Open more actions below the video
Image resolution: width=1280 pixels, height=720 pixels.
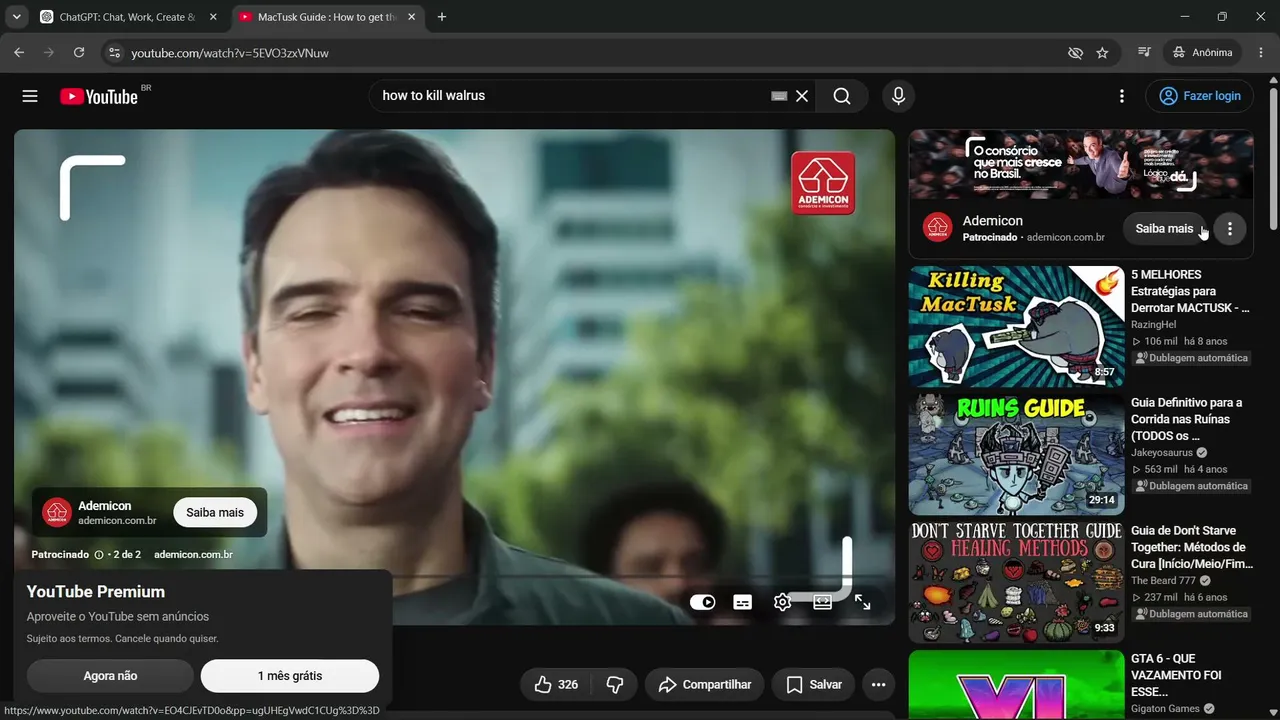879,684
